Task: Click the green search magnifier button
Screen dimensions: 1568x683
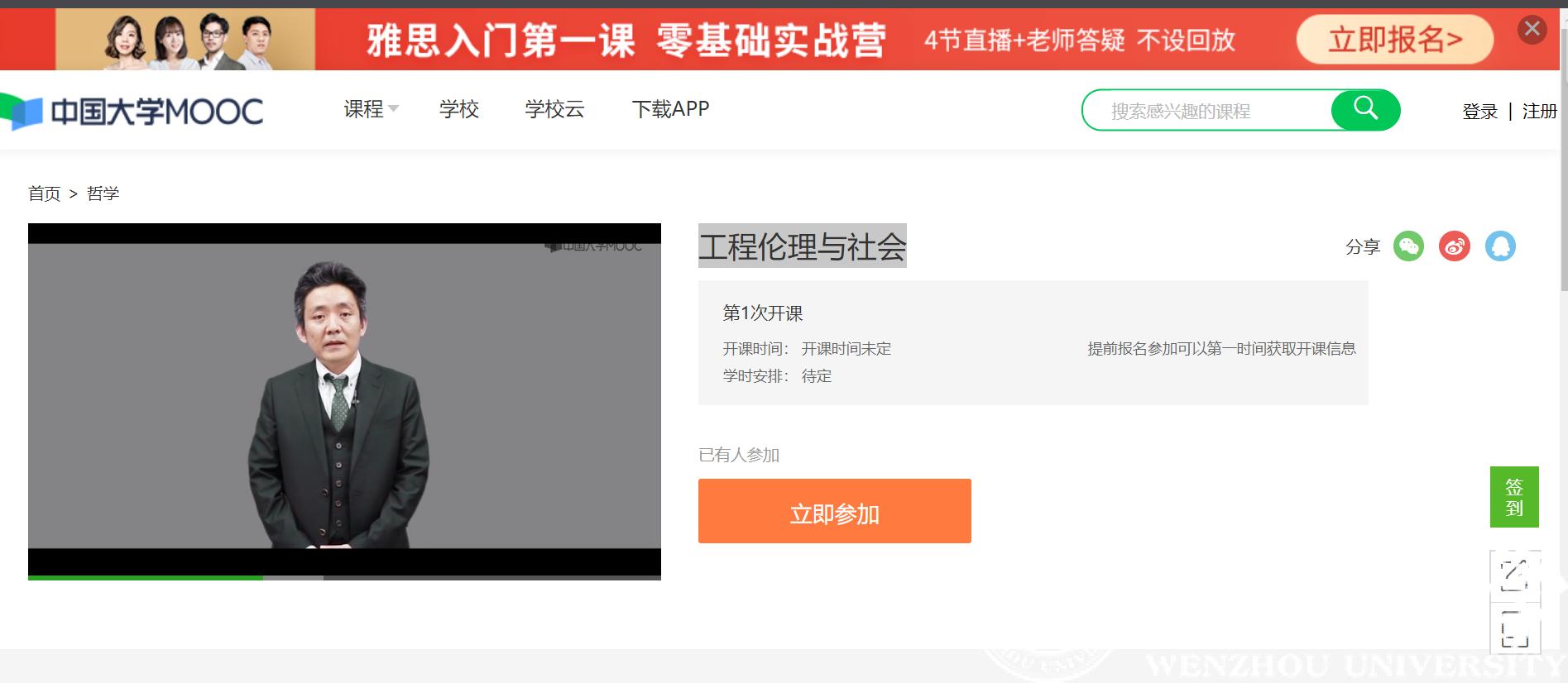Action: (x=1365, y=109)
